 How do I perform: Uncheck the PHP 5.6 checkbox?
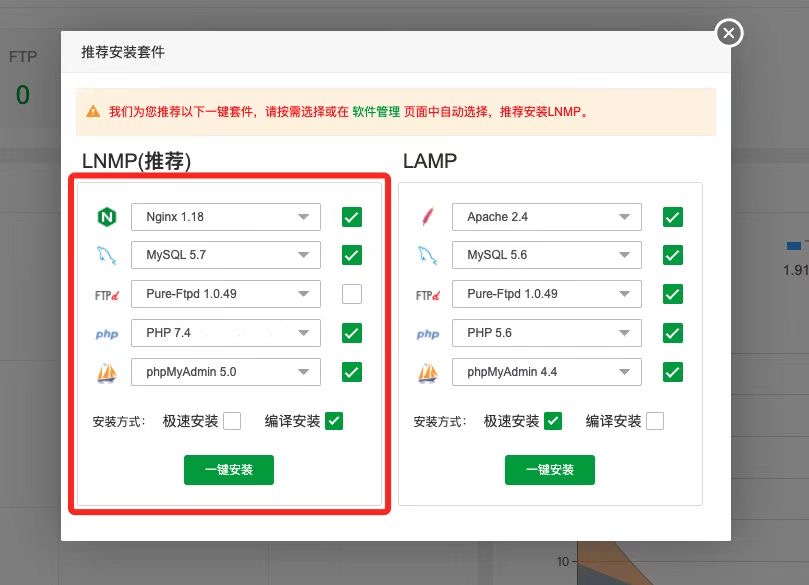pos(673,333)
